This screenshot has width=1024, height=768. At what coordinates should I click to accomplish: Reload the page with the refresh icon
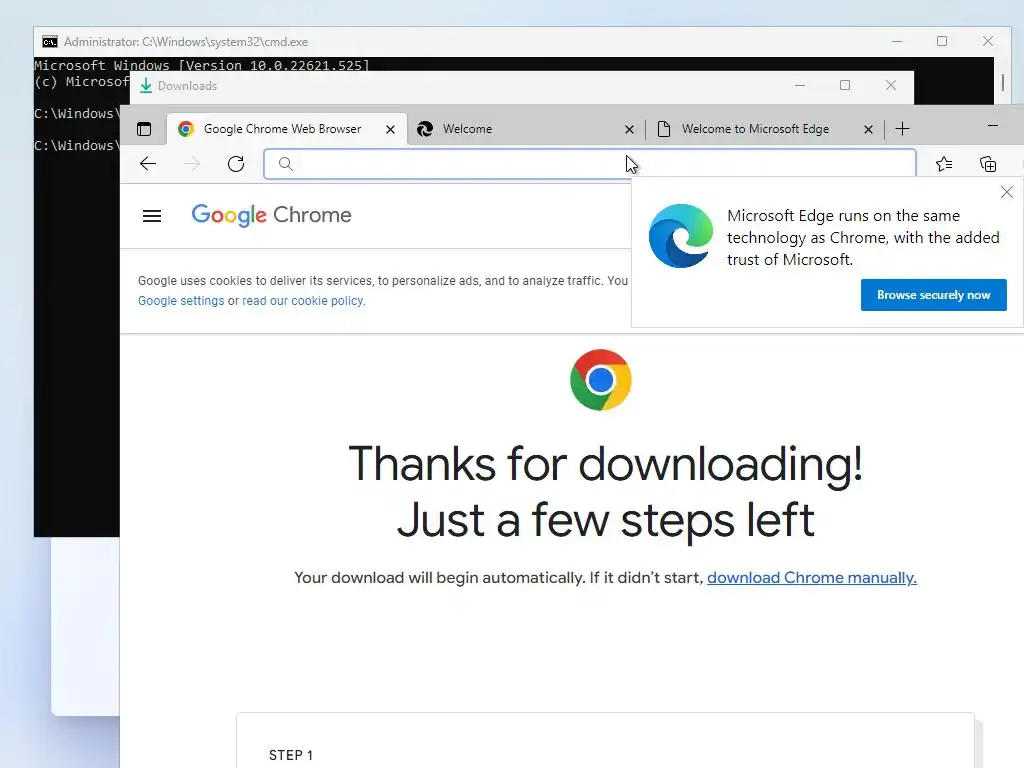pyautogui.click(x=236, y=164)
